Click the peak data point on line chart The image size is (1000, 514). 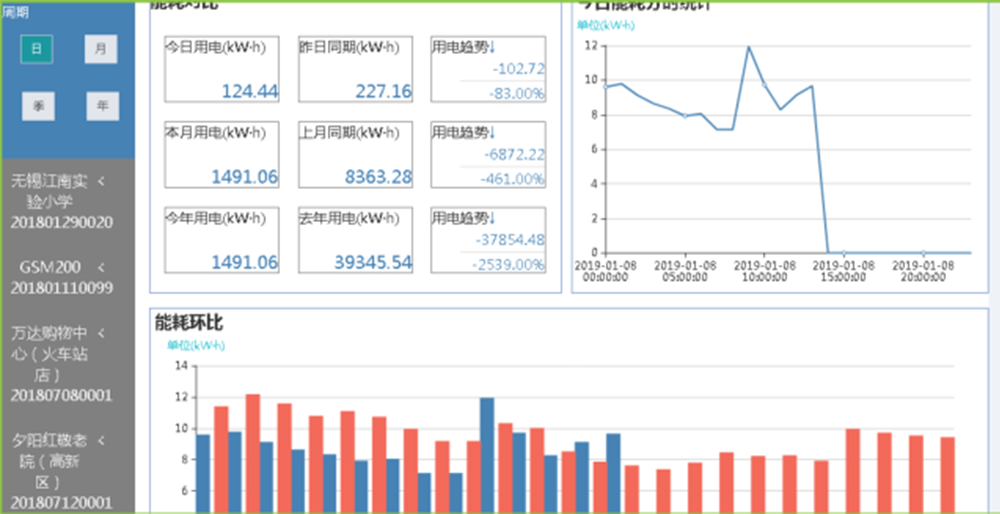748,47
